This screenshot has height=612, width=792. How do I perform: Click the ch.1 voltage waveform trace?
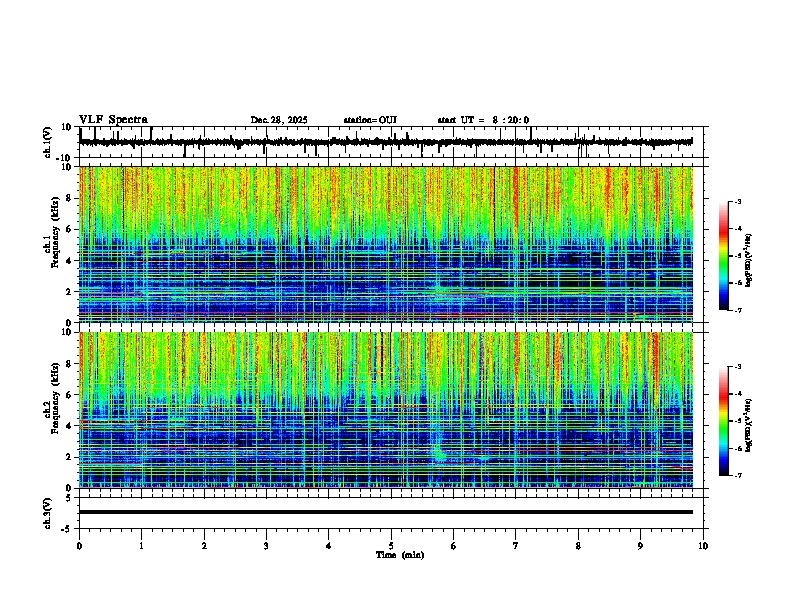click(386, 142)
